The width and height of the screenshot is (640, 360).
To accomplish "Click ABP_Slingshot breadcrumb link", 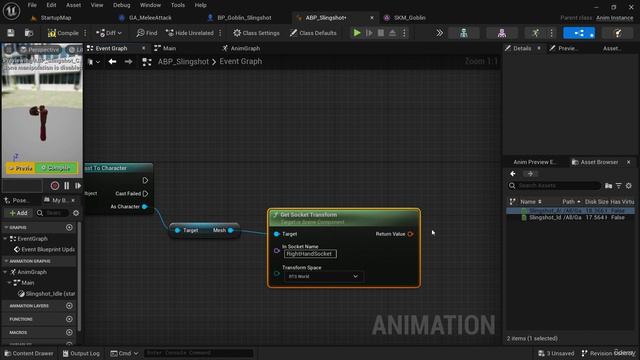I will point(183,62).
